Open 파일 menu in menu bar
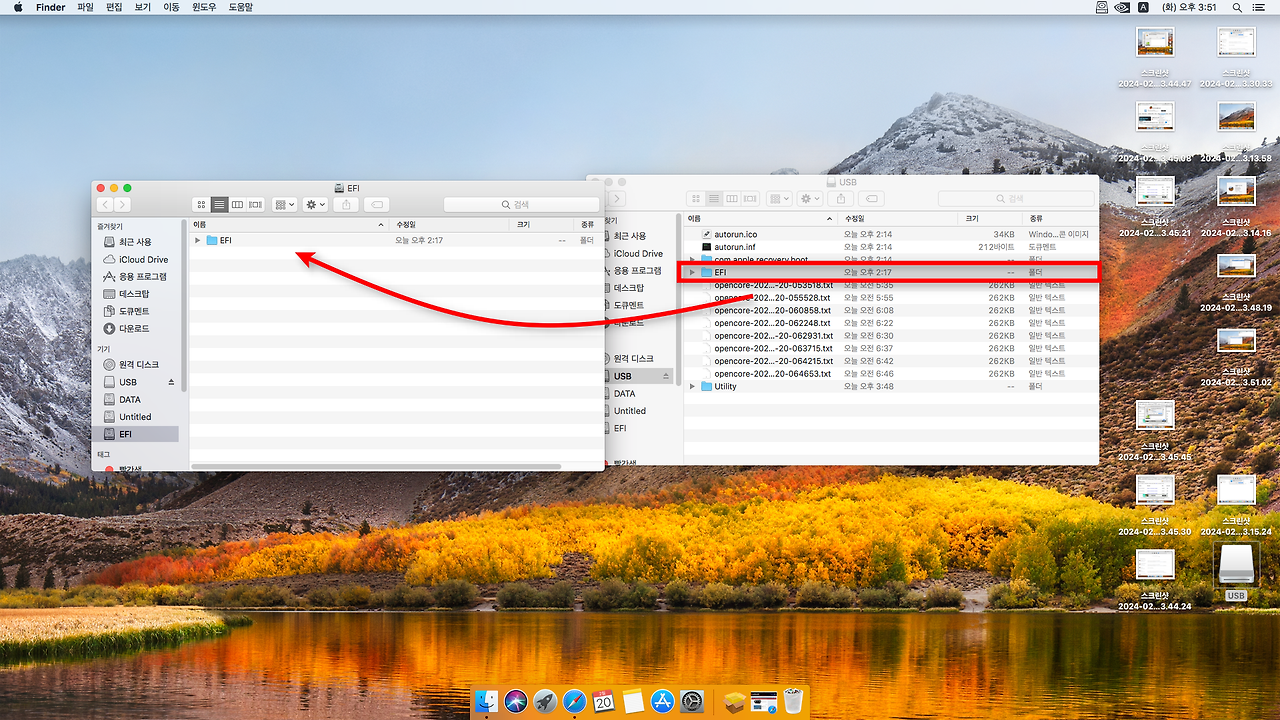 click(x=85, y=7)
